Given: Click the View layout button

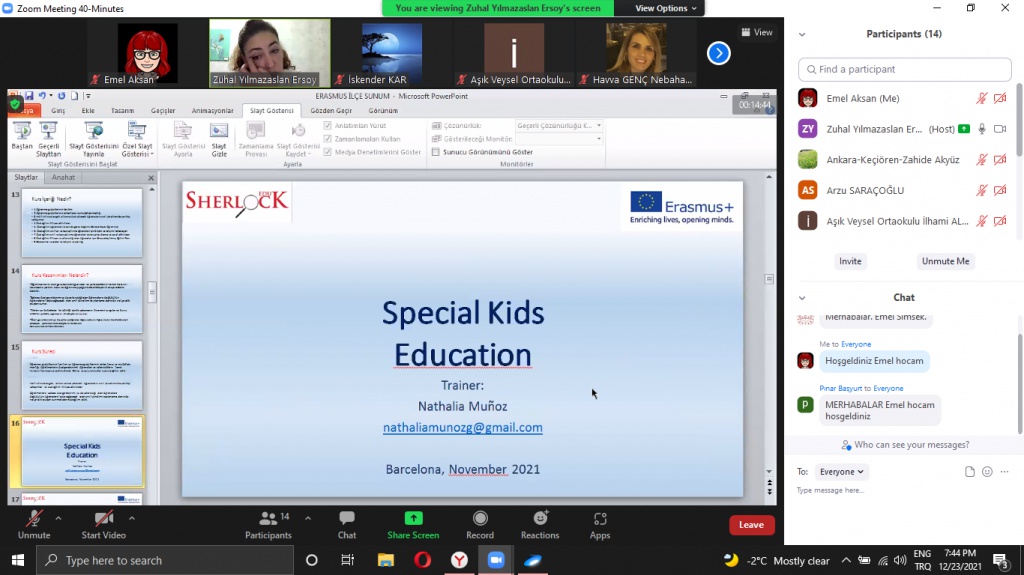Looking at the screenshot, I should pos(757,32).
